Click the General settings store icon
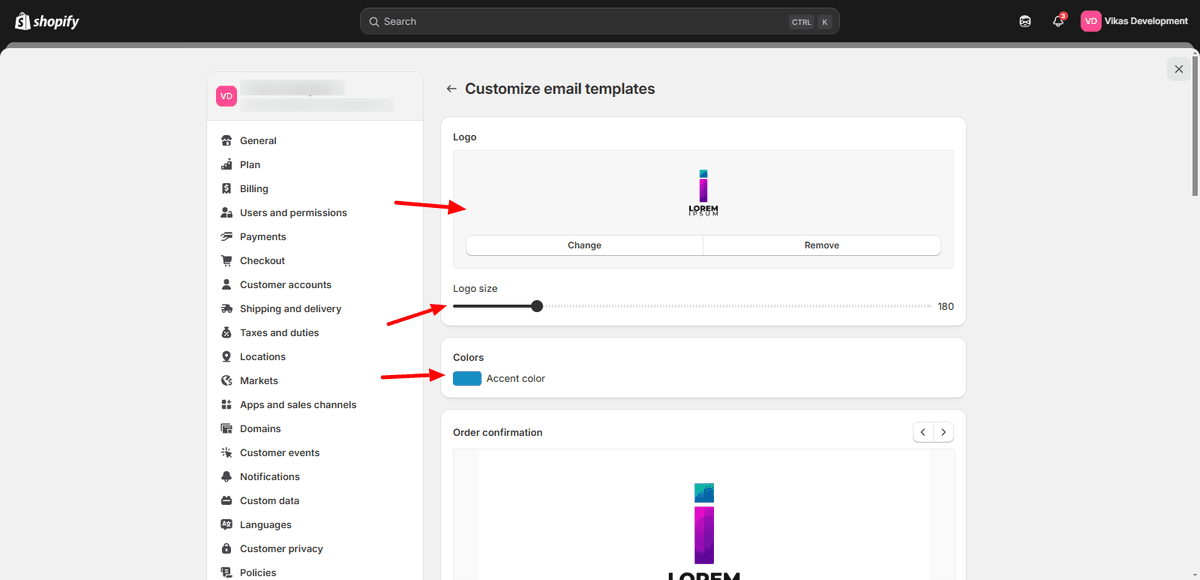 click(x=227, y=141)
